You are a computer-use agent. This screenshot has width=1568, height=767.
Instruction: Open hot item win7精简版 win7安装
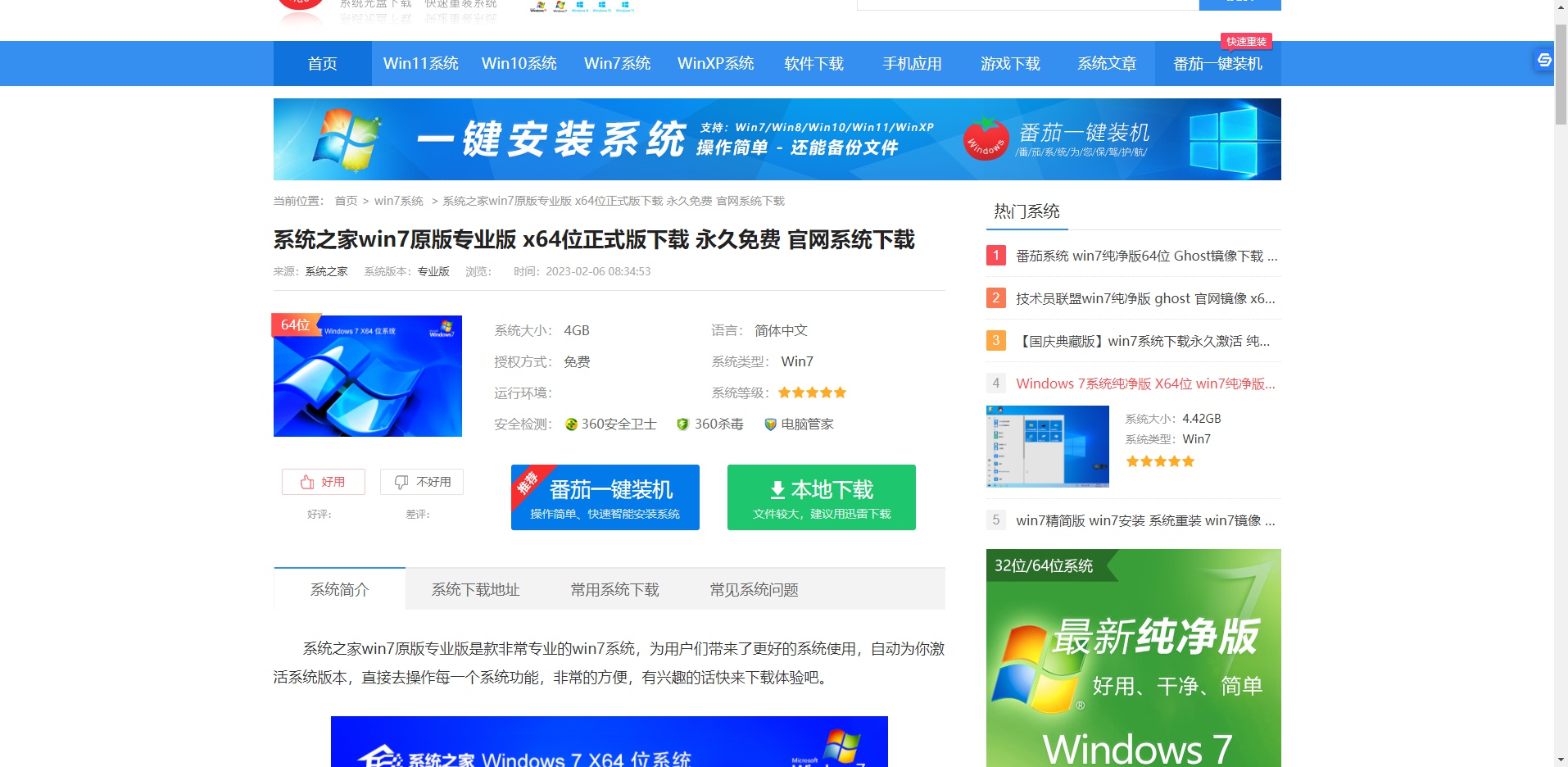tap(1145, 520)
